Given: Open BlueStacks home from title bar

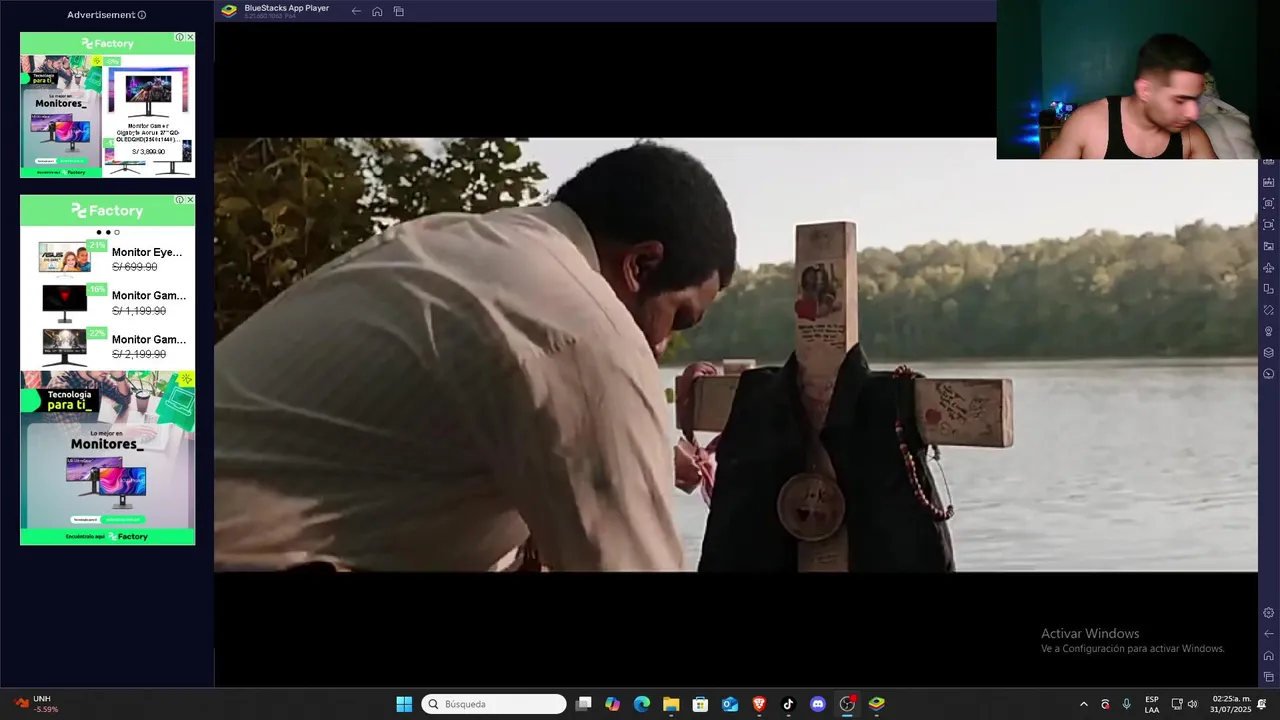Looking at the screenshot, I should pos(377,11).
